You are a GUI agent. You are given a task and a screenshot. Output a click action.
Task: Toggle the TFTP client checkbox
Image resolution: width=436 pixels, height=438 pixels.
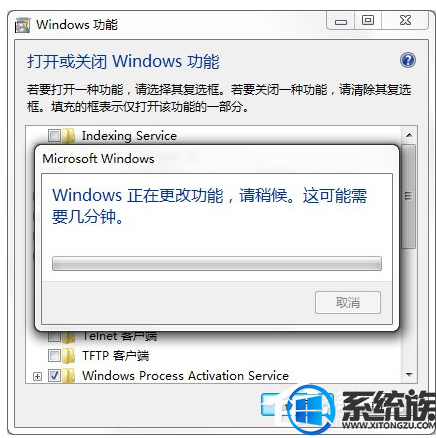pyautogui.click(x=54, y=356)
